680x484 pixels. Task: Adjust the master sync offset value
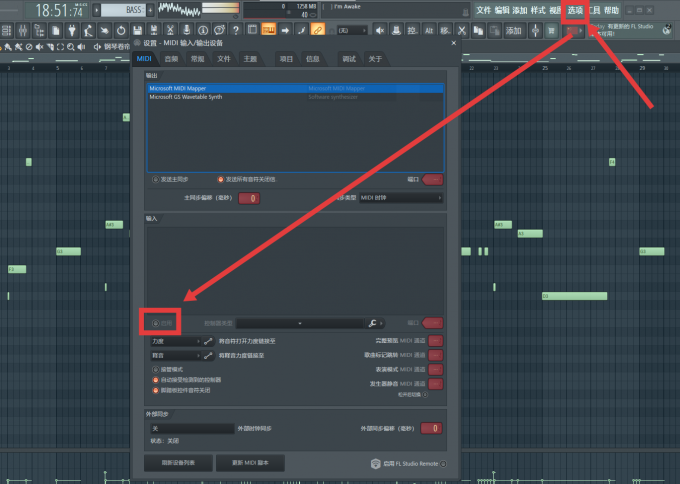click(249, 198)
